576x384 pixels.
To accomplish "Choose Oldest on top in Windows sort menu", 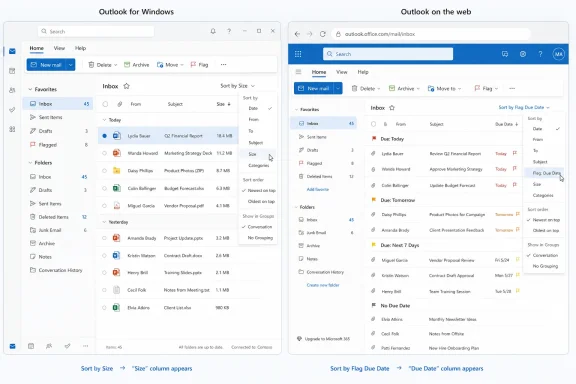I will tap(261, 201).
